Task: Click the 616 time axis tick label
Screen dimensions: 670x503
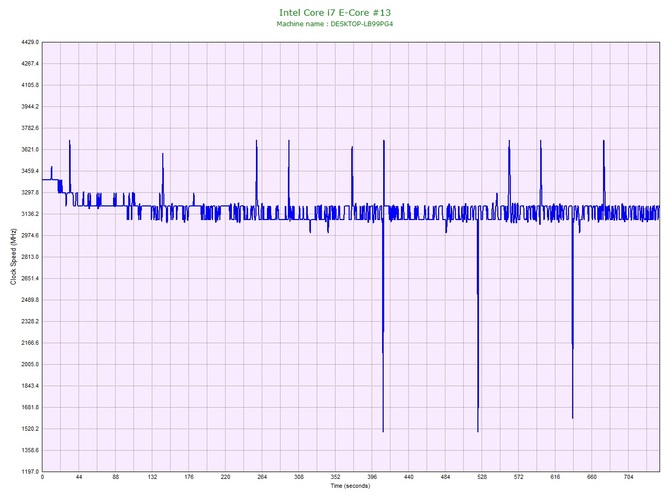Action: click(x=555, y=477)
